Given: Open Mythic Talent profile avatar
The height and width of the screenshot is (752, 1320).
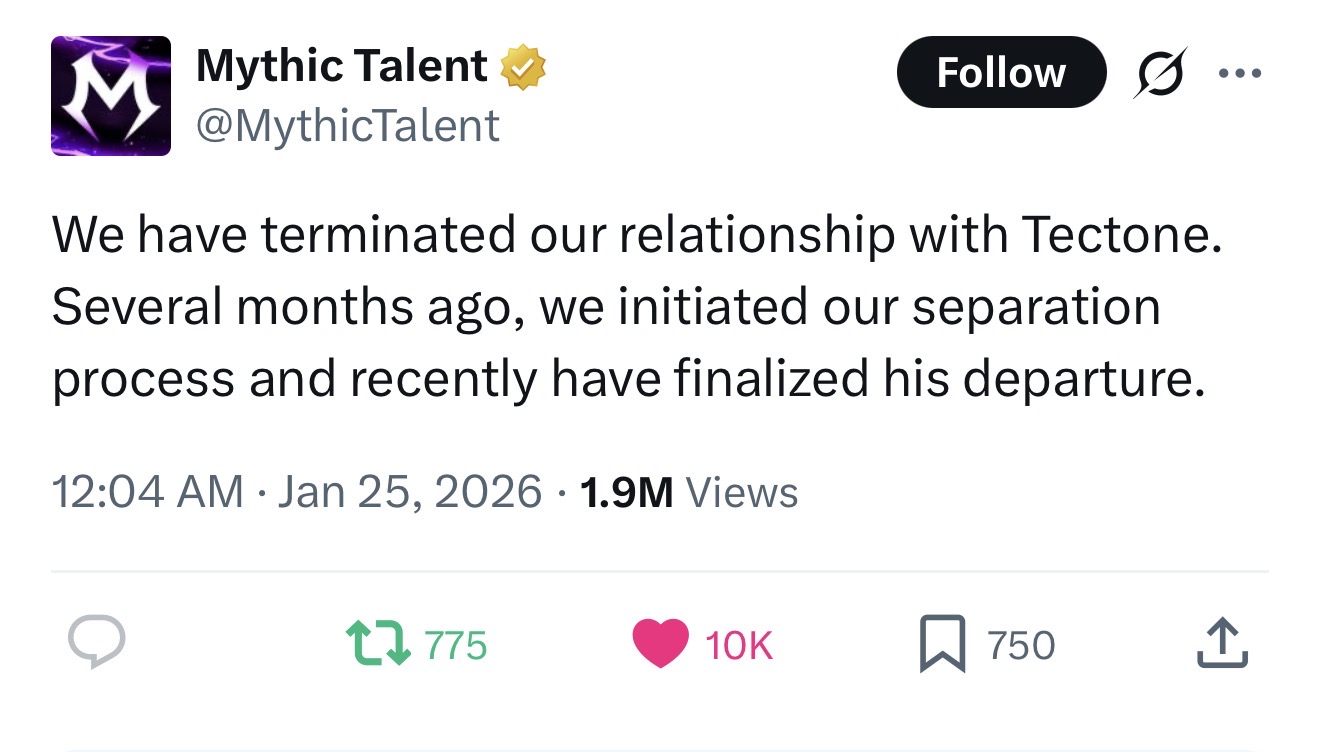Looking at the screenshot, I should 111,96.
